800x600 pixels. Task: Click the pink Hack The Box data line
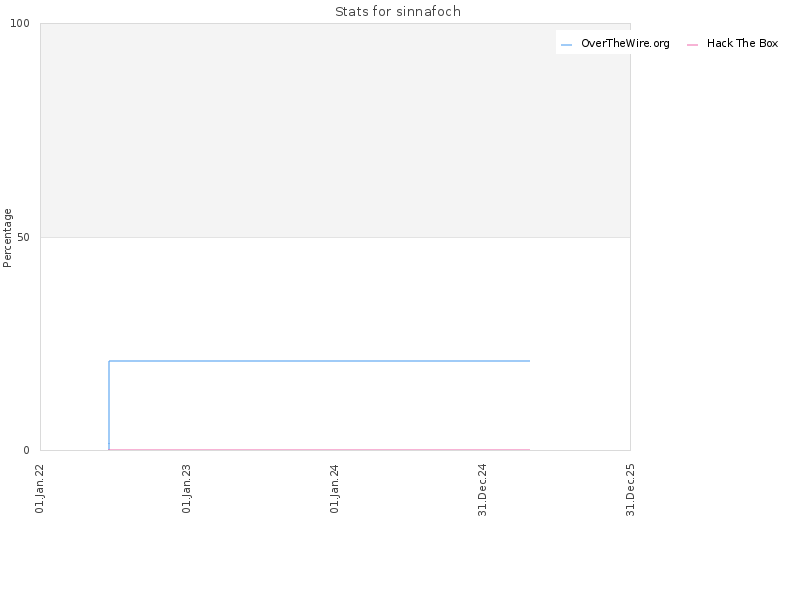pyautogui.click(x=319, y=449)
